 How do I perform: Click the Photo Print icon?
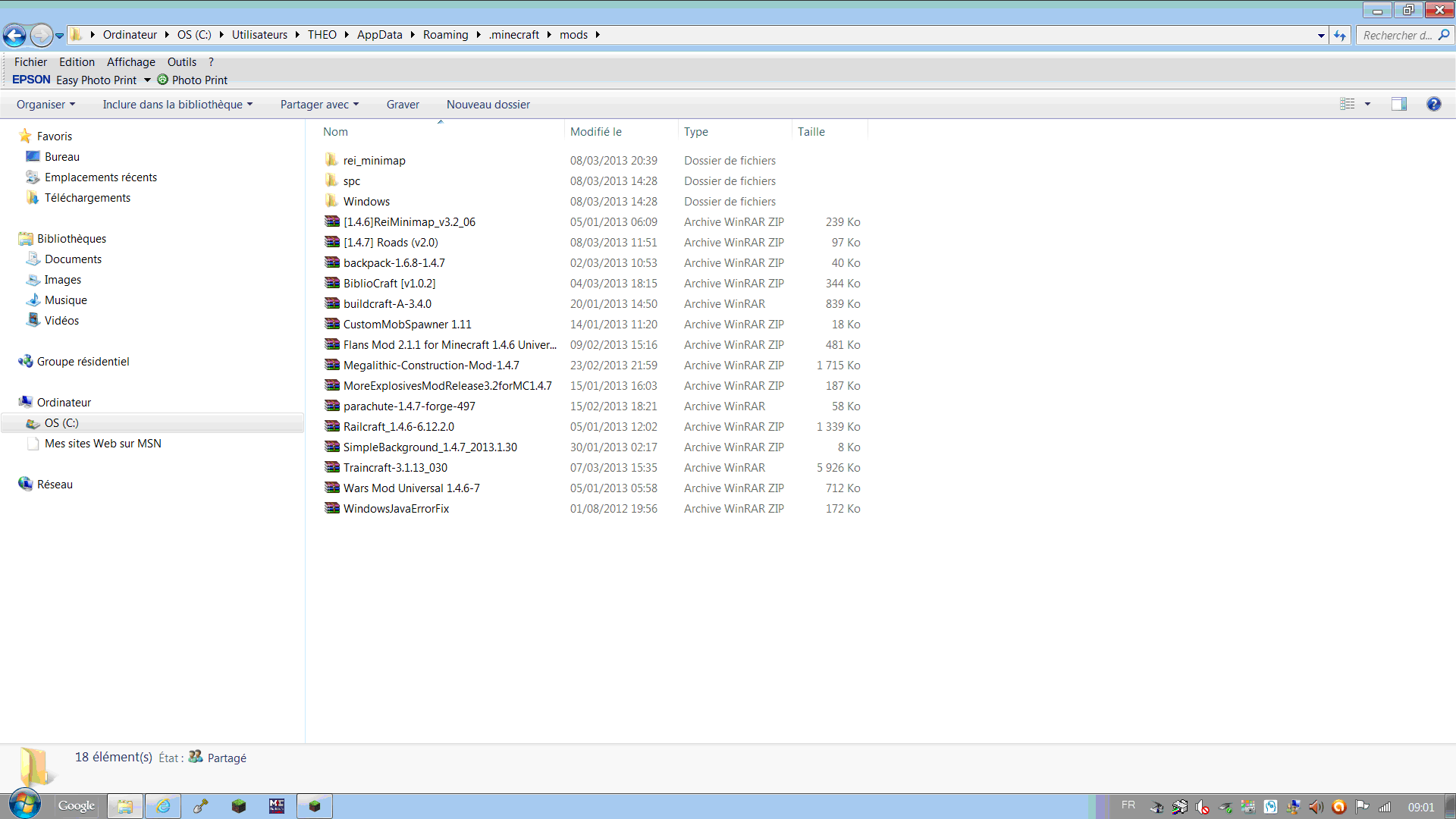[162, 80]
